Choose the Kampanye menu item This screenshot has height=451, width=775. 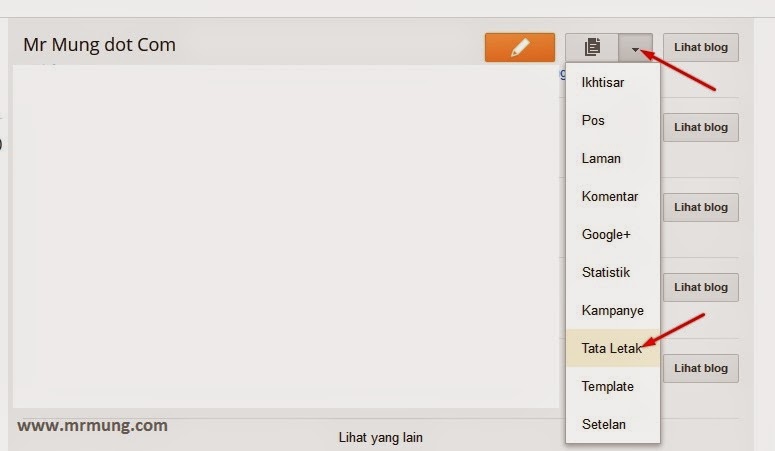point(612,311)
